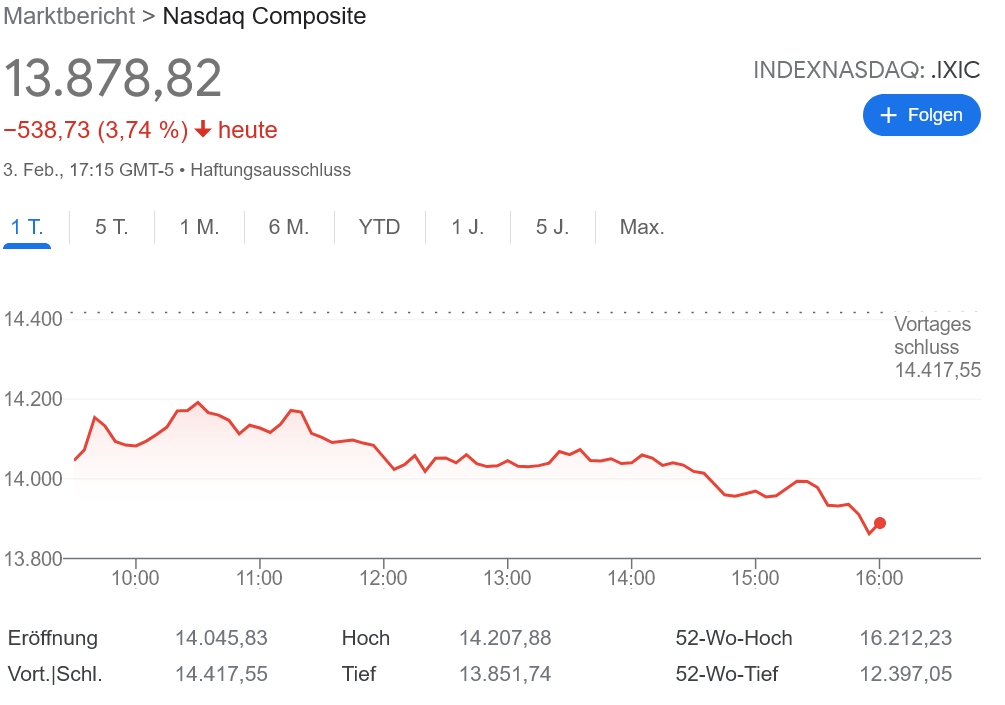
Task: Switch to the 5 T. chart range
Action: click(112, 227)
